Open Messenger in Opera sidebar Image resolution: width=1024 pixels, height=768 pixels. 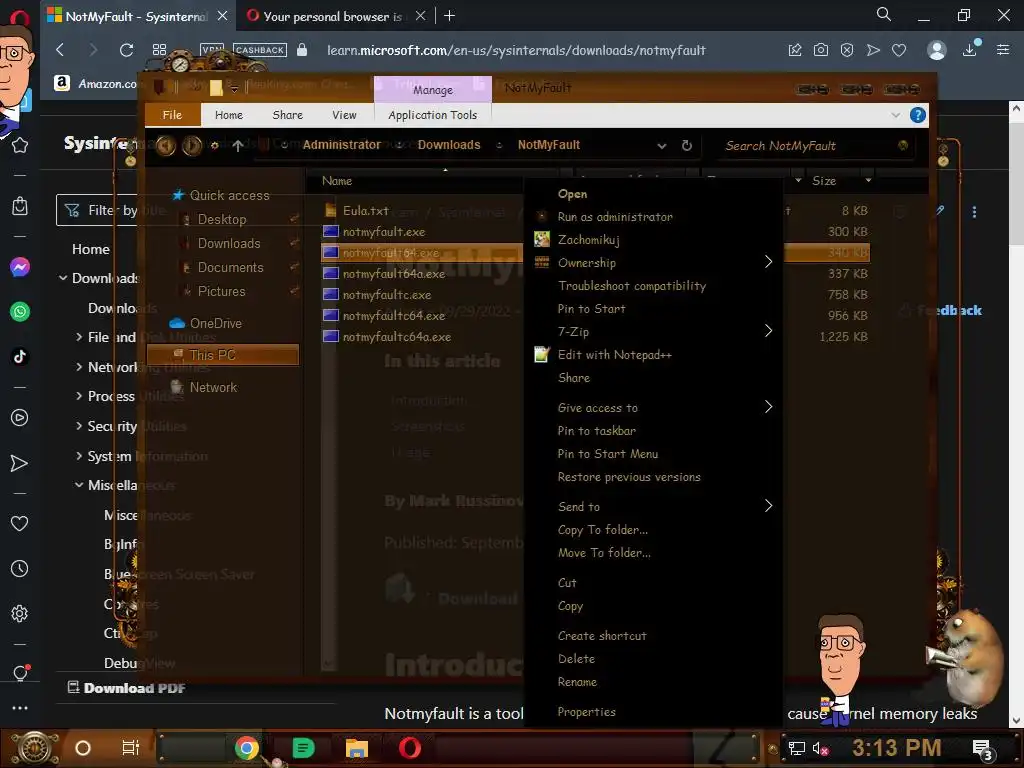(x=20, y=267)
